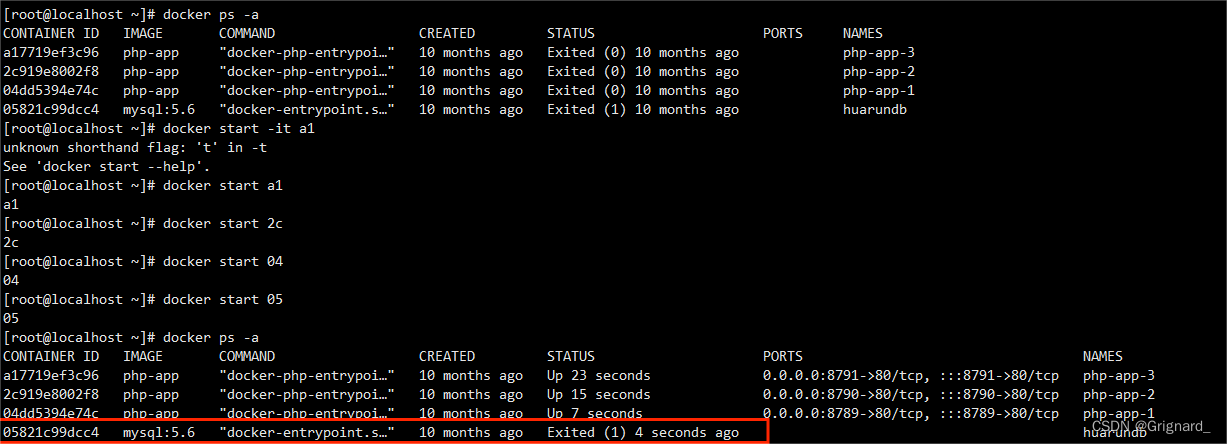The width and height of the screenshot is (1227, 444).
Task: Click 'docker-php-entrypoi…' command in the 'Up 23 seconds' row
Action: click(307, 375)
